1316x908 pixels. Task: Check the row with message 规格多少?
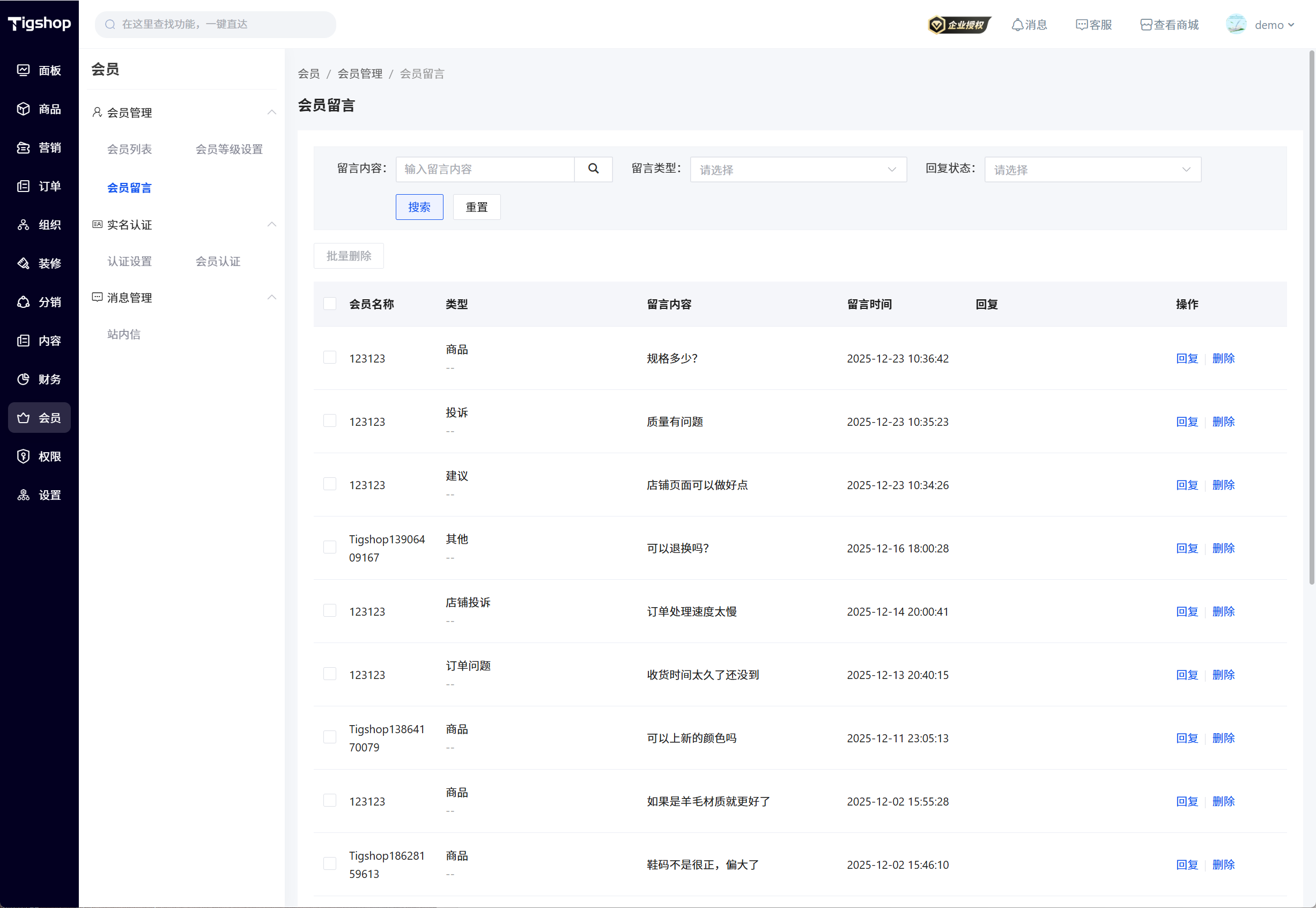pos(330,357)
